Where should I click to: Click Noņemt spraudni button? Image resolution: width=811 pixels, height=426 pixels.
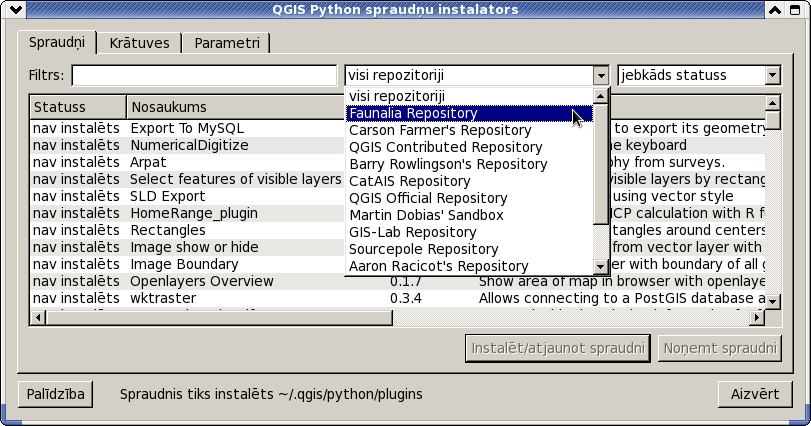tap(720, 348)
